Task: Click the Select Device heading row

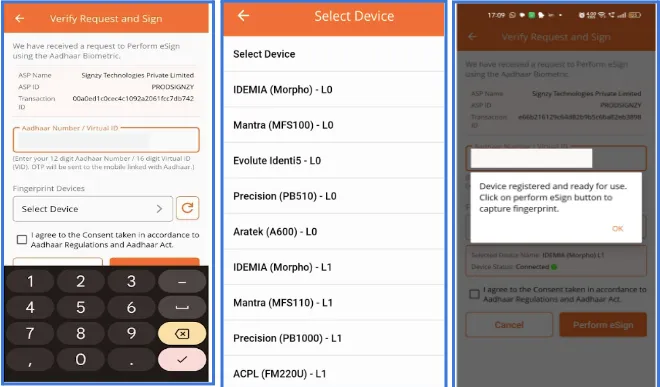Action: (x=334, y=54)
